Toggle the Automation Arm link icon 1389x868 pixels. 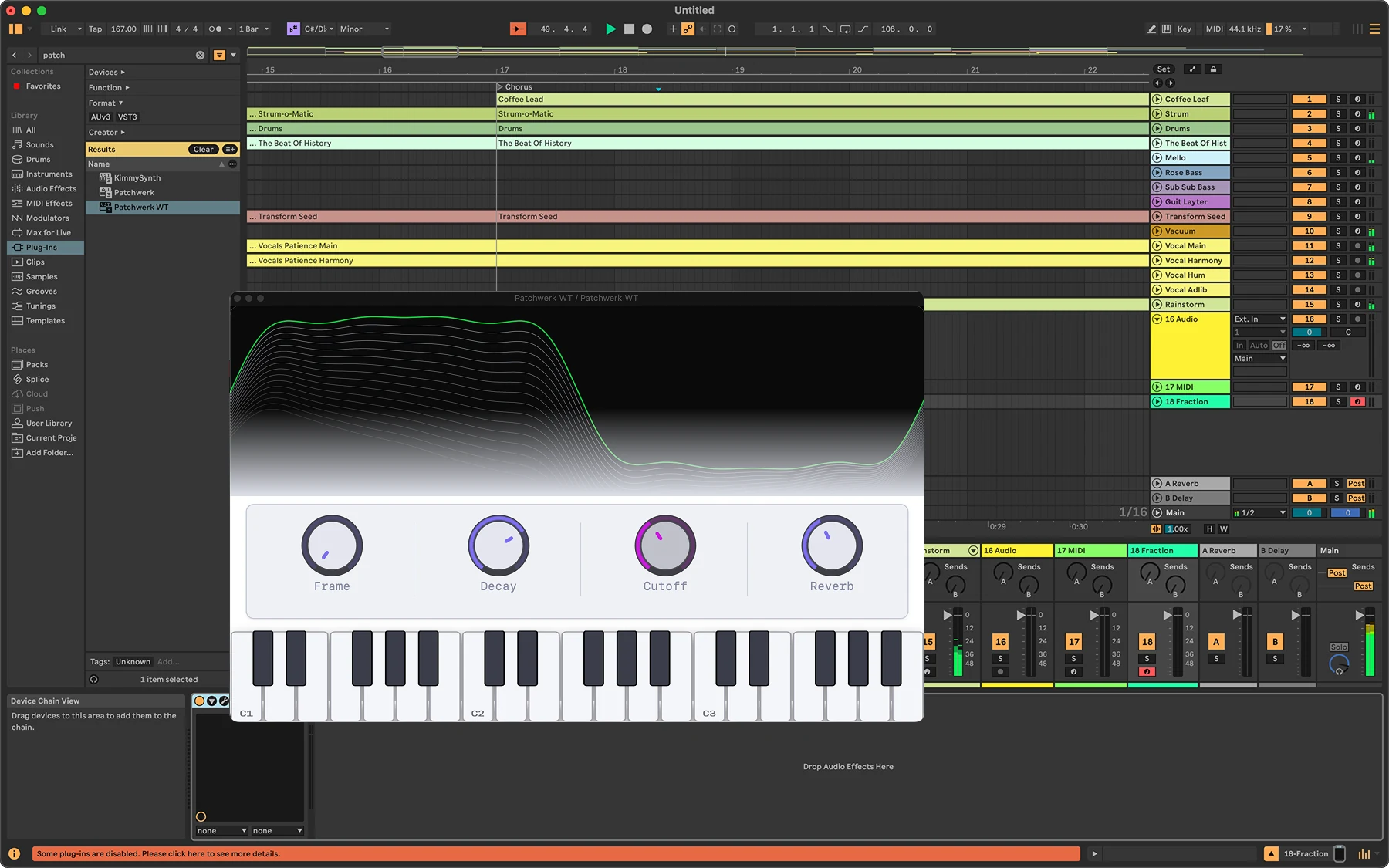click(x=687, y=29)
